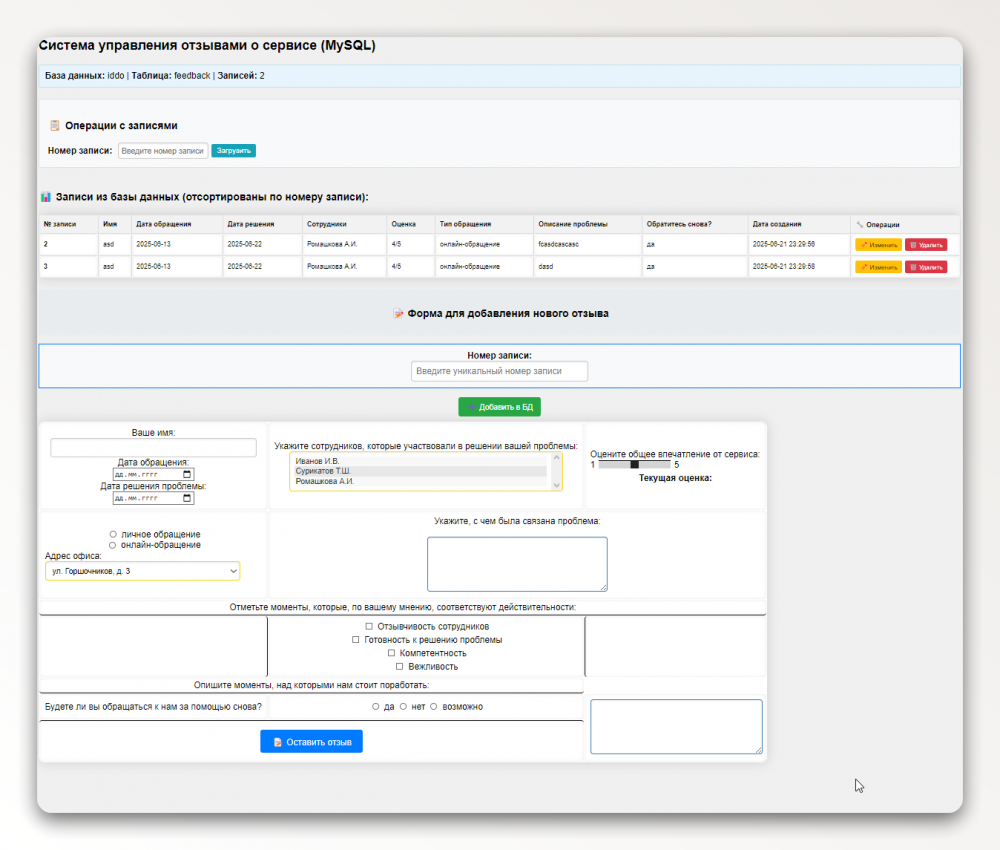
Task: Check the 'Отзывчивость сотрудников' checkbox
Action: tap(369, 626)
